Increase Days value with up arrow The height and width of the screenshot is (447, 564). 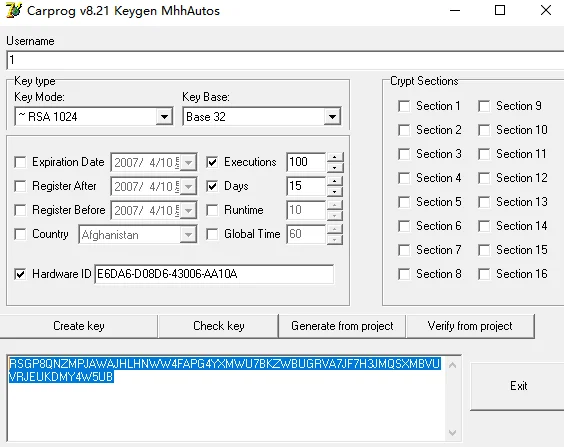tap(335, 181)
